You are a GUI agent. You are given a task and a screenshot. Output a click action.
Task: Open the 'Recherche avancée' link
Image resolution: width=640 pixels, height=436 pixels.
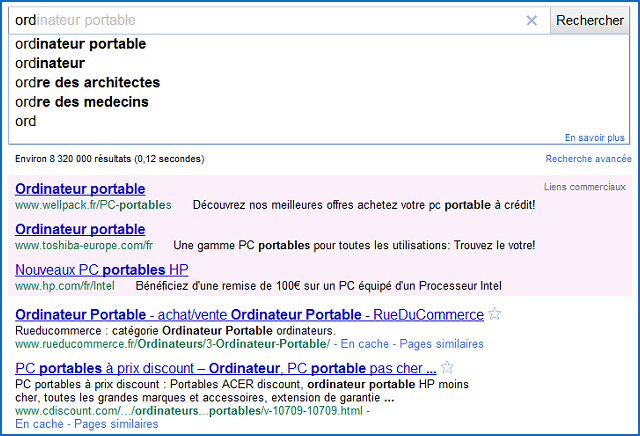[588, 159]
